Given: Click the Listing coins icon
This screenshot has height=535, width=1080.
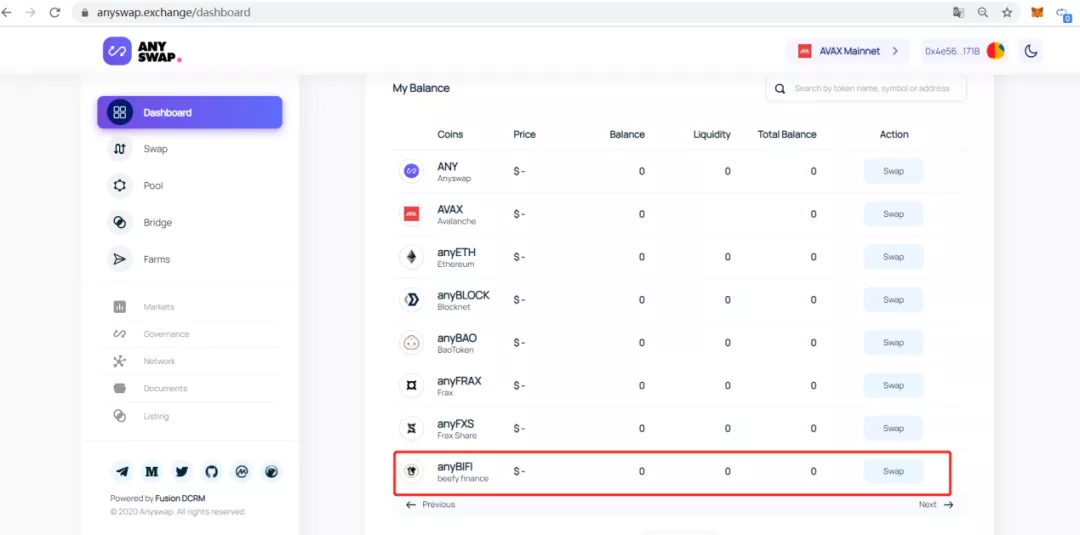Looking at the screenshot, I should point(120,416).
